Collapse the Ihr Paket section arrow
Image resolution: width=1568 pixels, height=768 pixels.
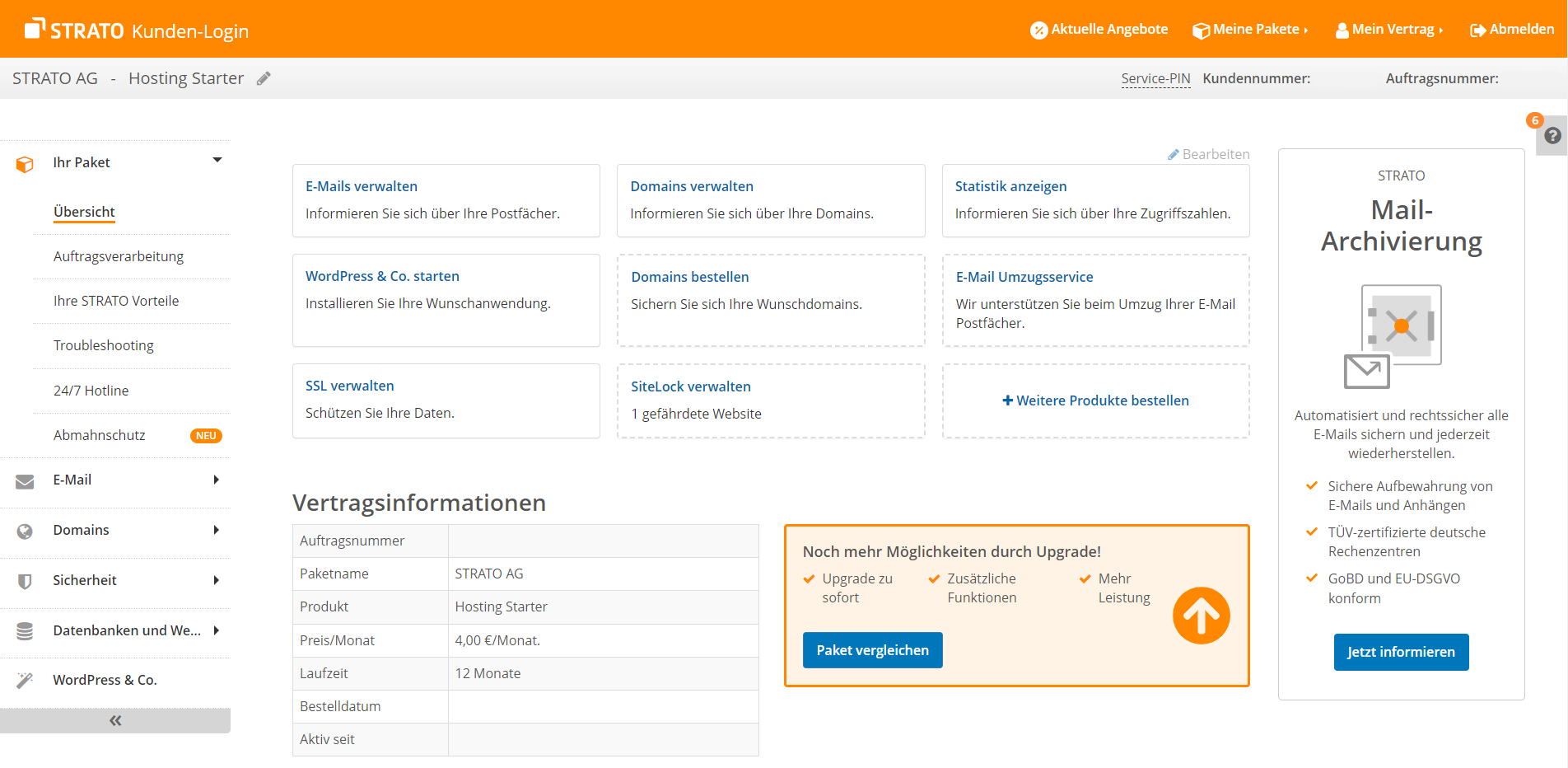217,160
